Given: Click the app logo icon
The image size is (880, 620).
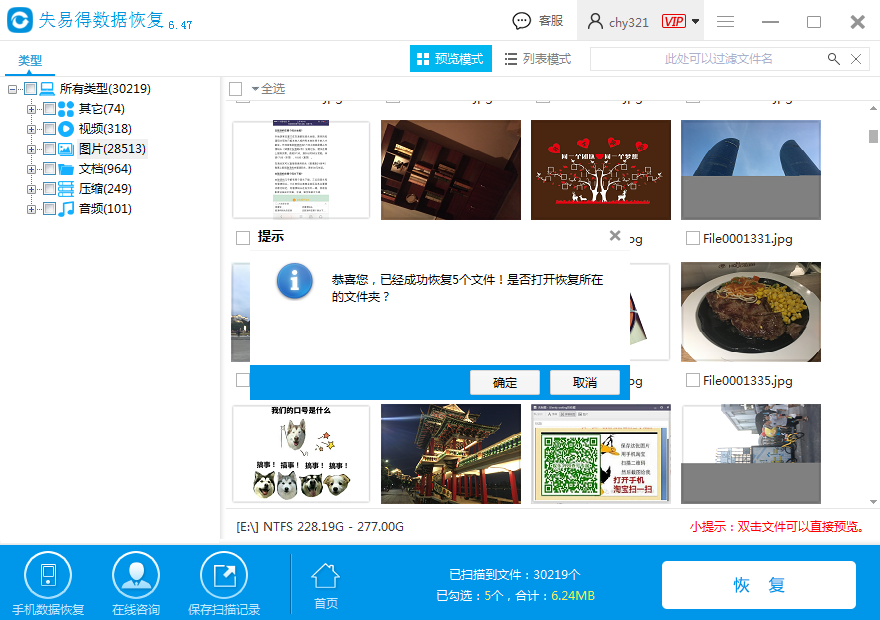Looking at the screenshot, I should coord(20,20).
